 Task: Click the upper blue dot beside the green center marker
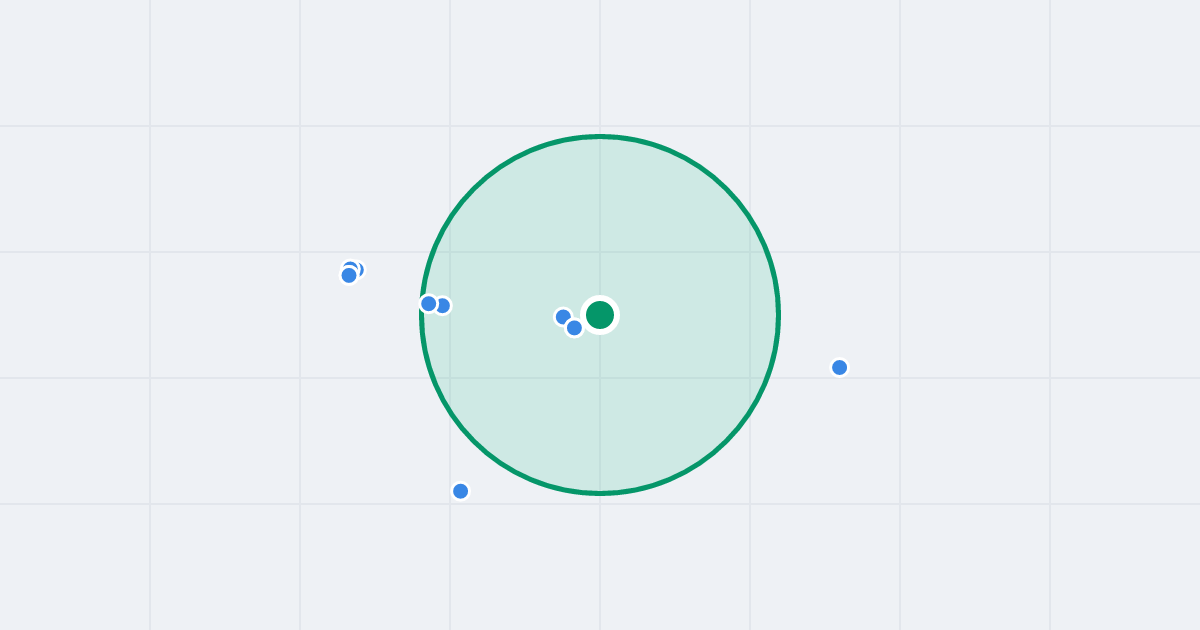coord(563,317)
